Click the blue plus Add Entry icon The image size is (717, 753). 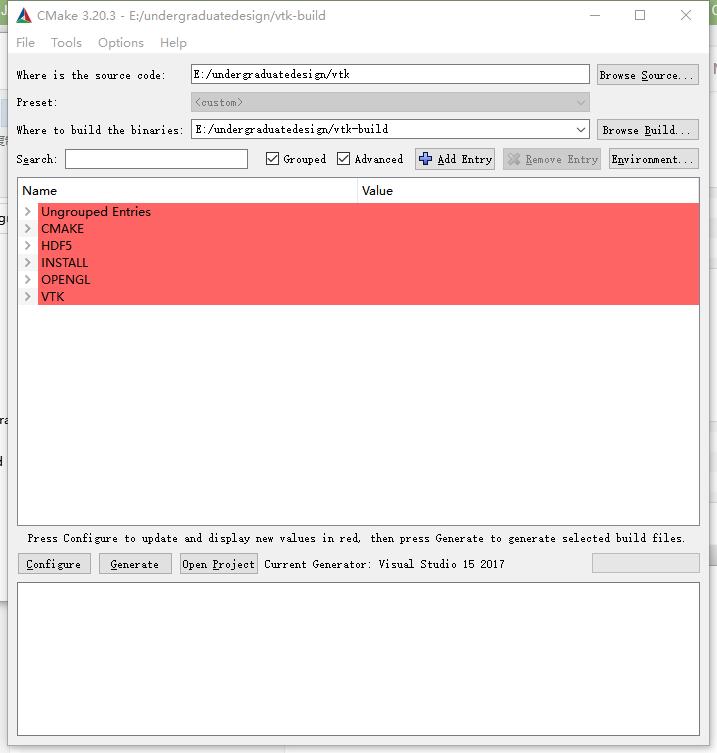pyautogui.click(x=425, y=158)
